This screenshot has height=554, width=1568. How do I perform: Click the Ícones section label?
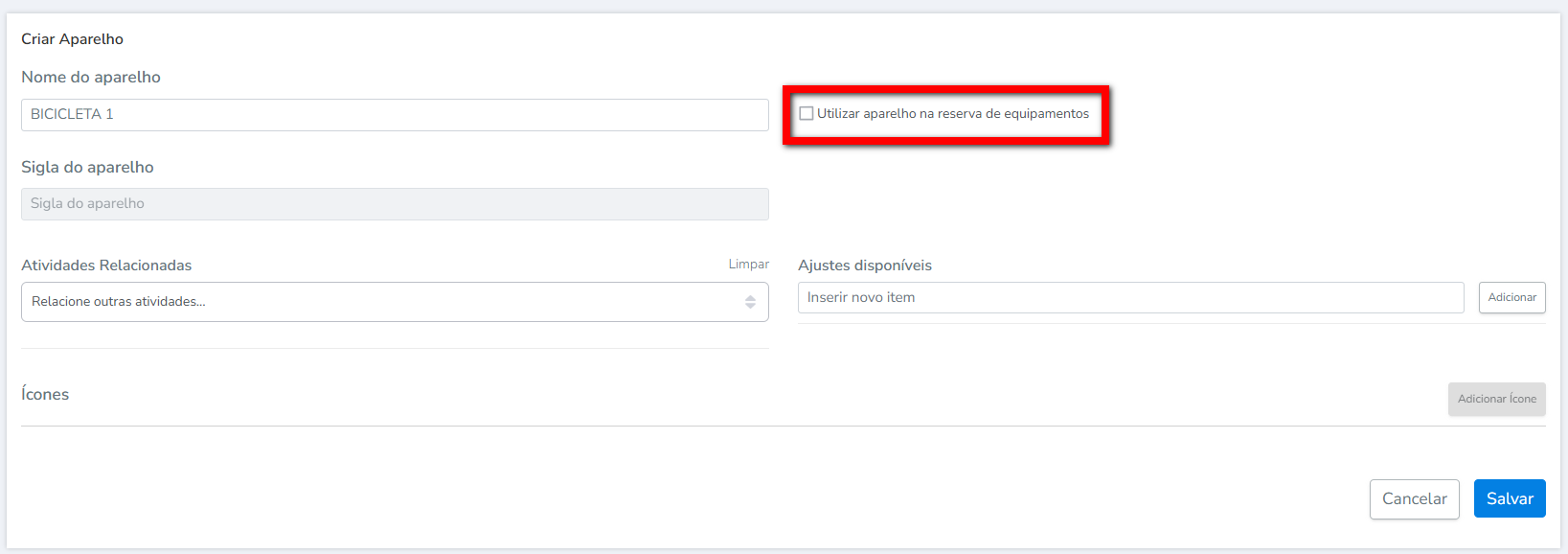pos(45,394)
